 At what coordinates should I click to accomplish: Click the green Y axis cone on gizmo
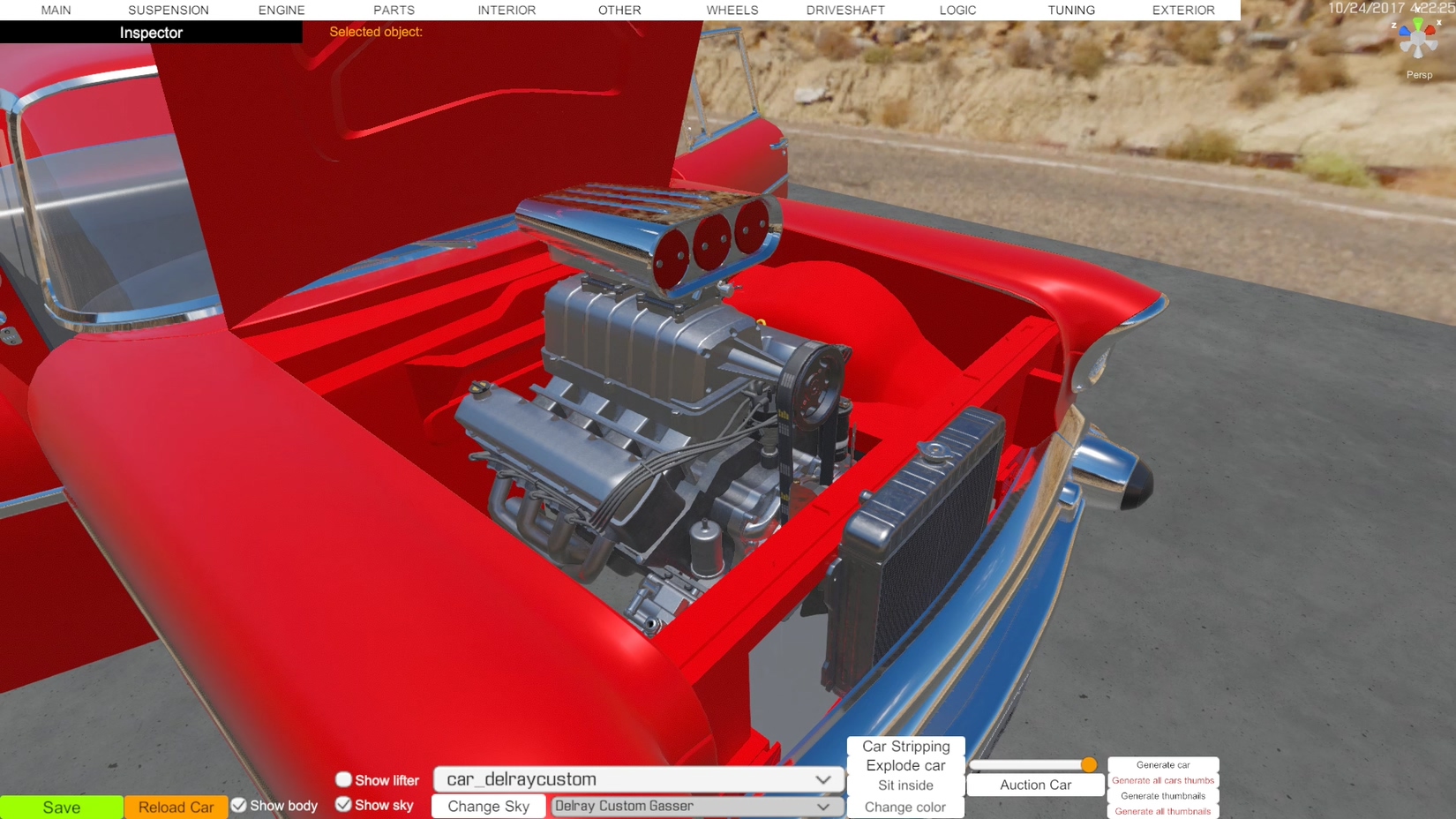pos(1418,24)
